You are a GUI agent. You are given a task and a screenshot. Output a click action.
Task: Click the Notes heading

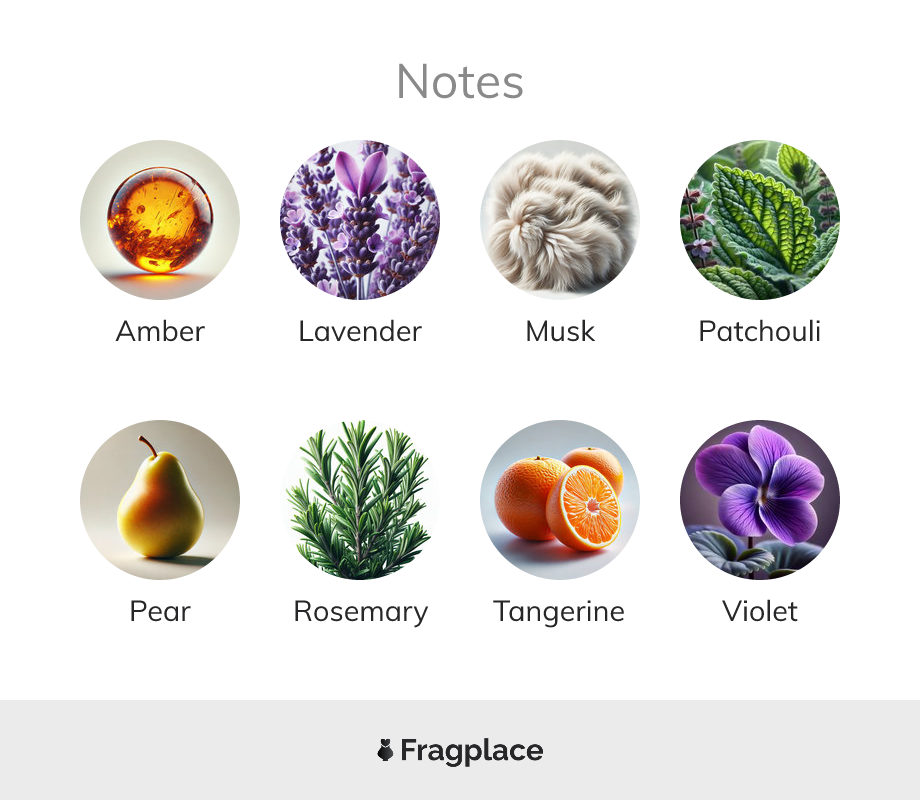[460, 82]
